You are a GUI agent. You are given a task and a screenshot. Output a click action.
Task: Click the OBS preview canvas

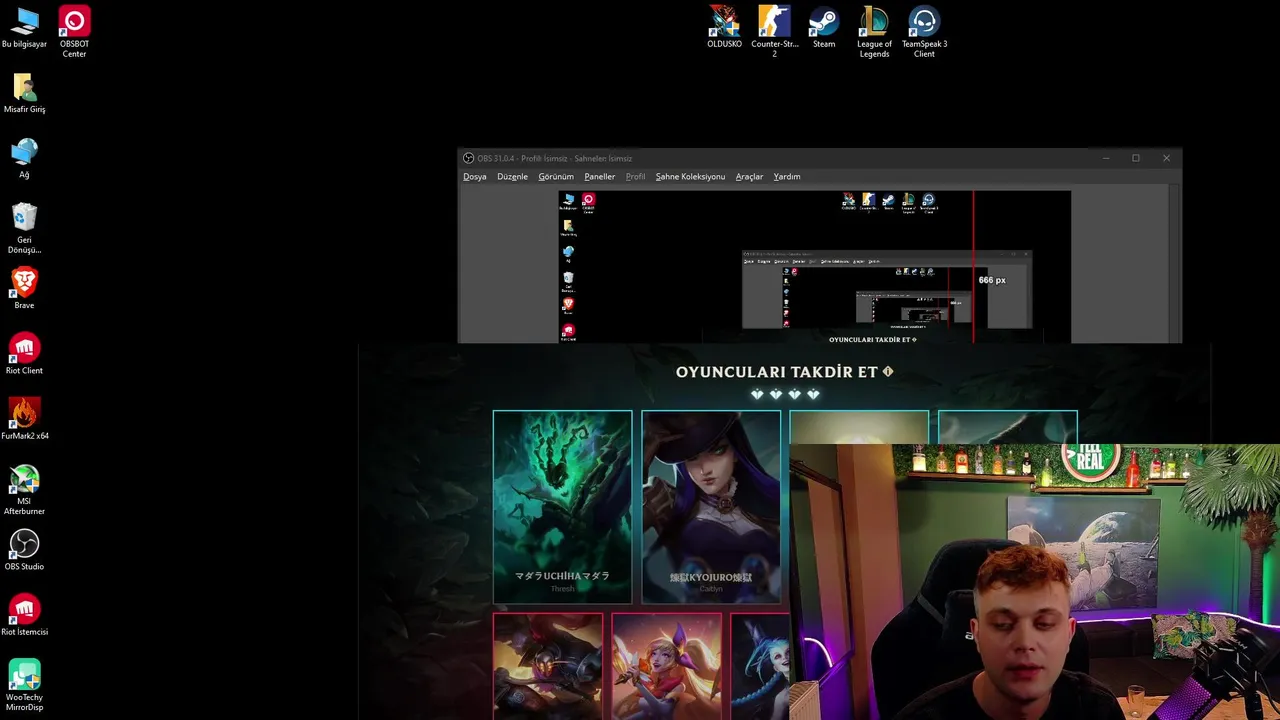click(x=814, y=267)
